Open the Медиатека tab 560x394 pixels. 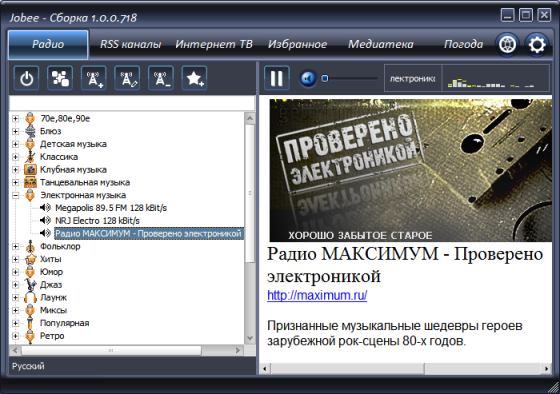pyautogui.click(x=381, y=44)
